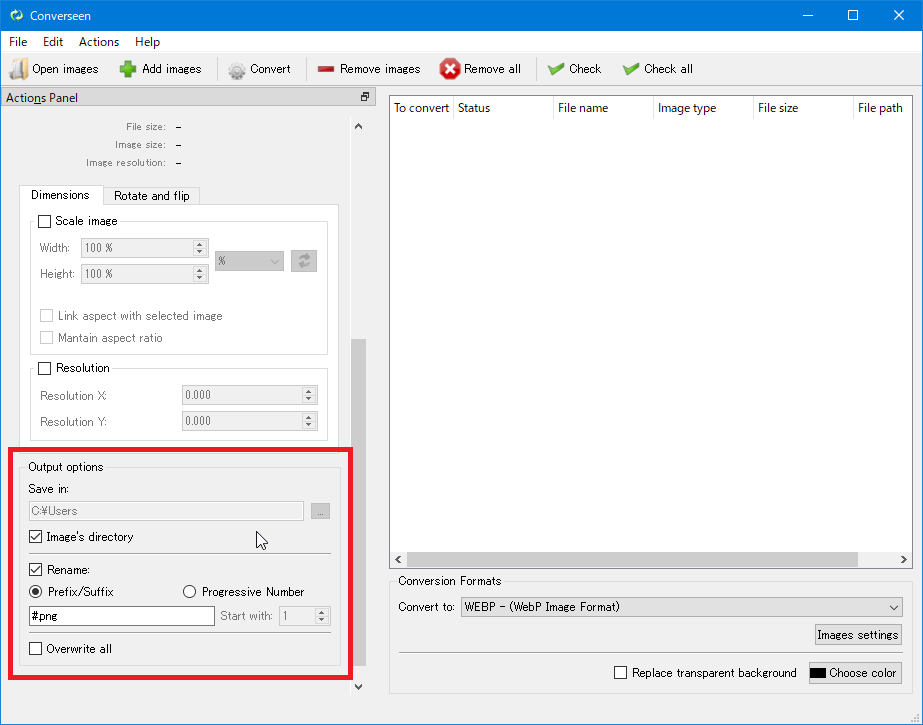Select the Progressive Number radio button
Image resolution: width=923 pixels, height=725 pixels.
tap(190, 592)
